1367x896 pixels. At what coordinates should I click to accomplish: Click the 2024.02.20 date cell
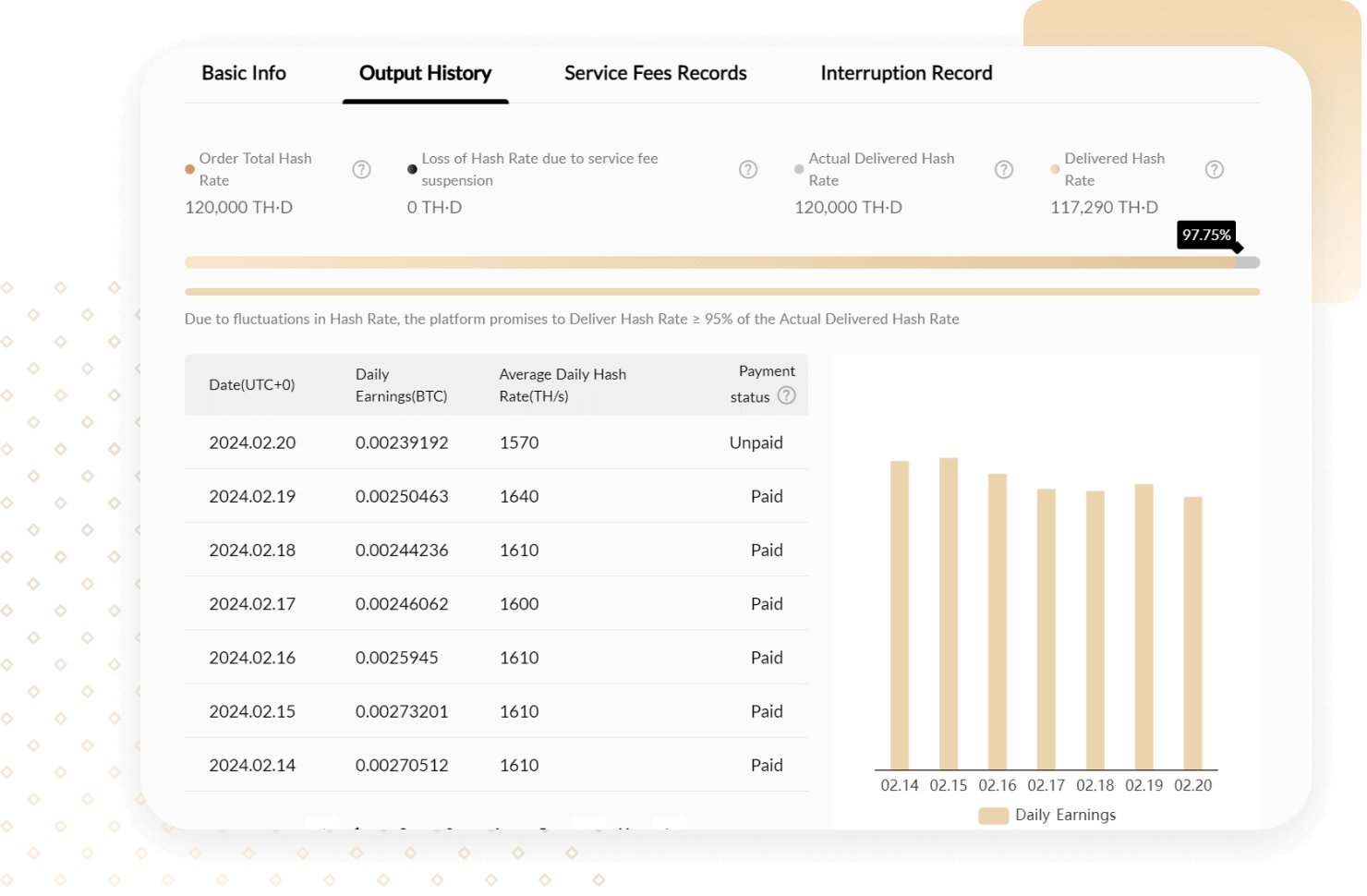pyautogui.click(x=252, y=442)
